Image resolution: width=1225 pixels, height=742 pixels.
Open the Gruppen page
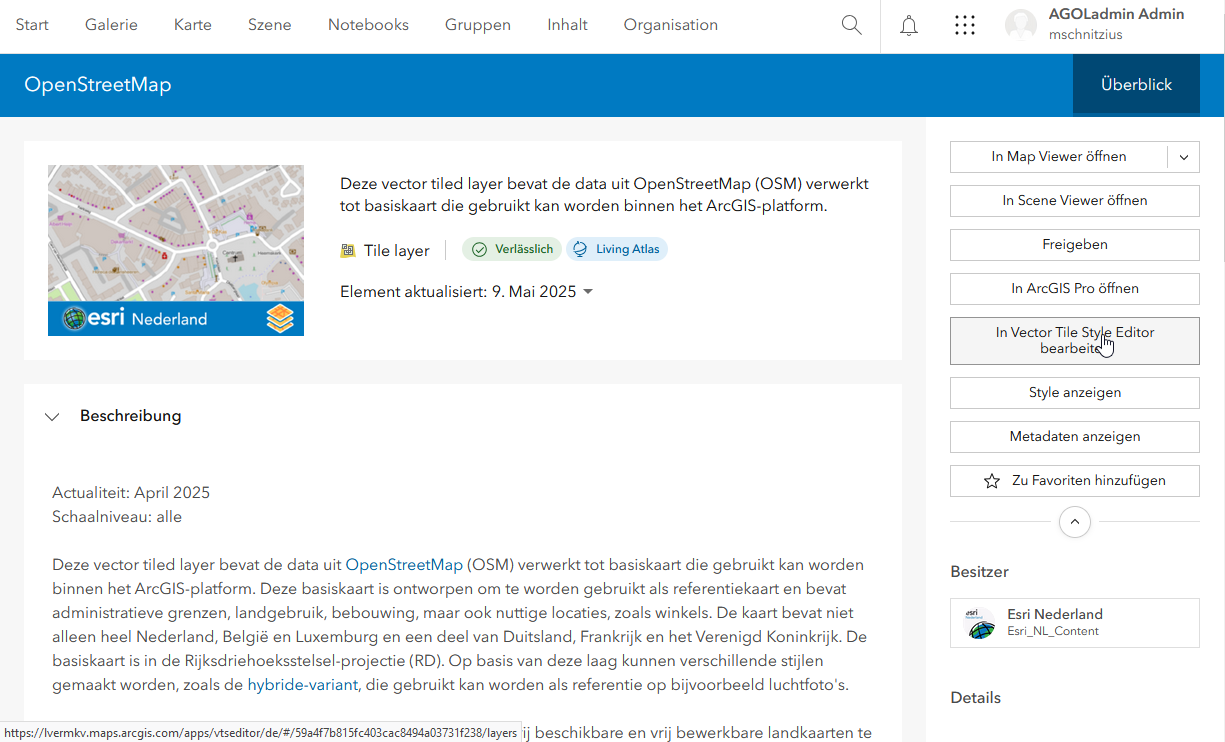pyautogui.click(x=478, y=25)
